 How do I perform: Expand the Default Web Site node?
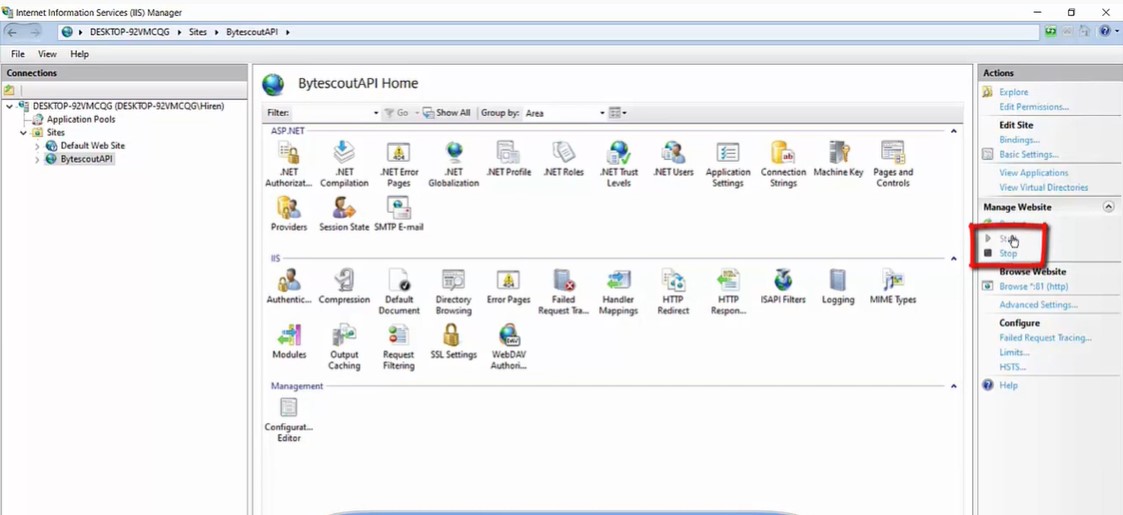37,146
